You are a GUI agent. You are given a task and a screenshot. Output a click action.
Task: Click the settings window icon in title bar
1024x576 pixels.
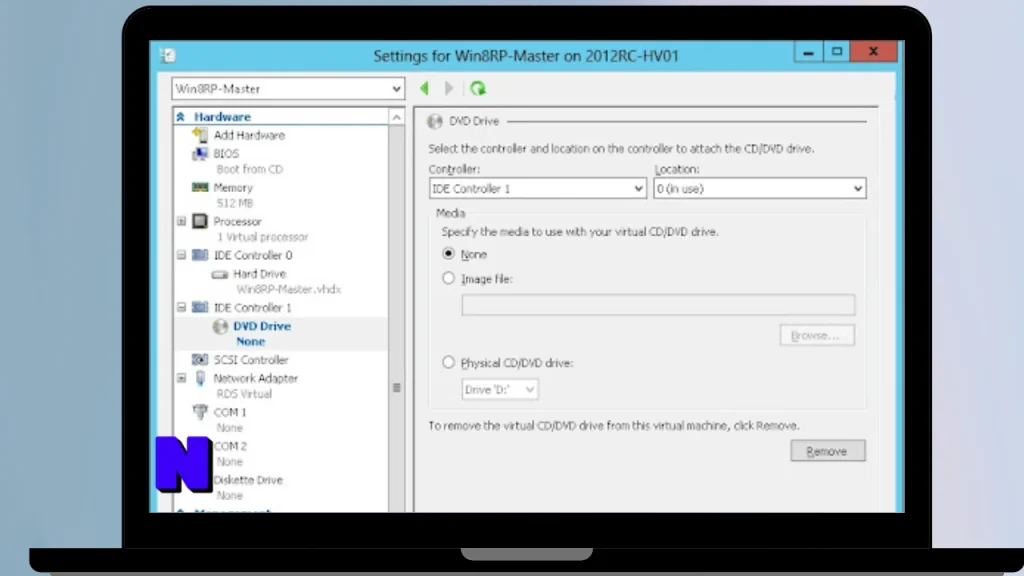(x=168, y=56)
